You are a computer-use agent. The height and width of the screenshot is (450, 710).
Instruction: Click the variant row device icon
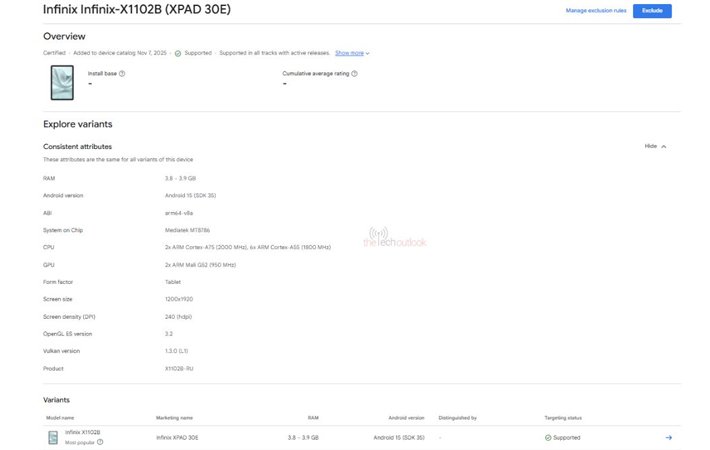(x=53, y=437)
